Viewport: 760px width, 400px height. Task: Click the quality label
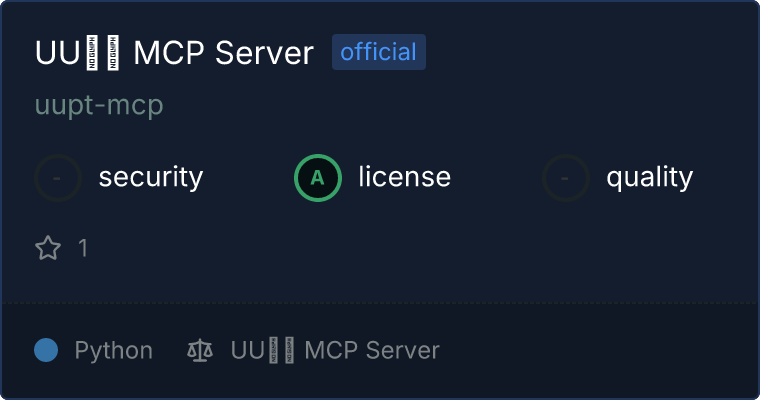(x=650, y=177)
